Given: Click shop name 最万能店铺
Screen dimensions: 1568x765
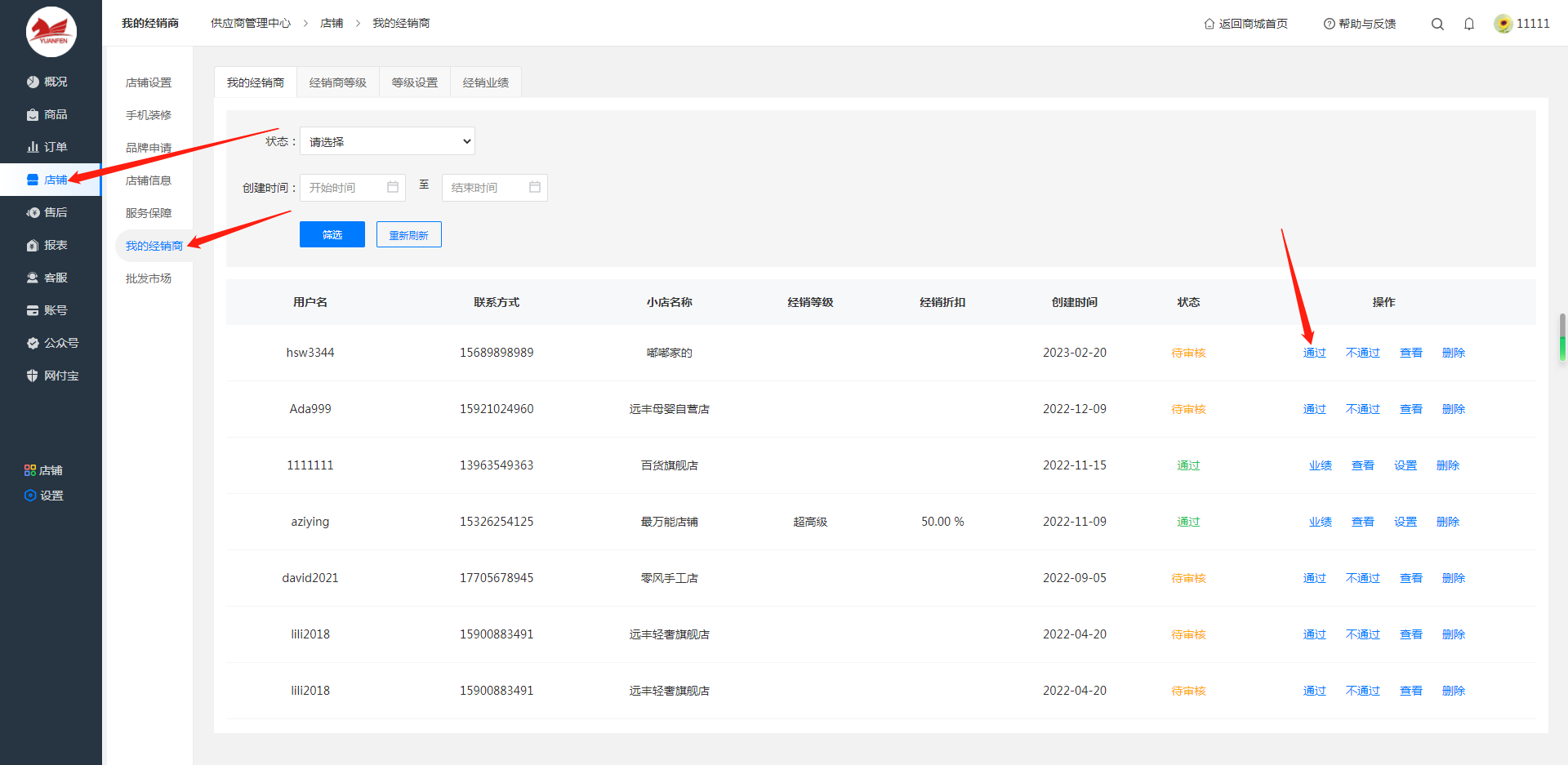Looking at the screenshot, I should [670, 522].
